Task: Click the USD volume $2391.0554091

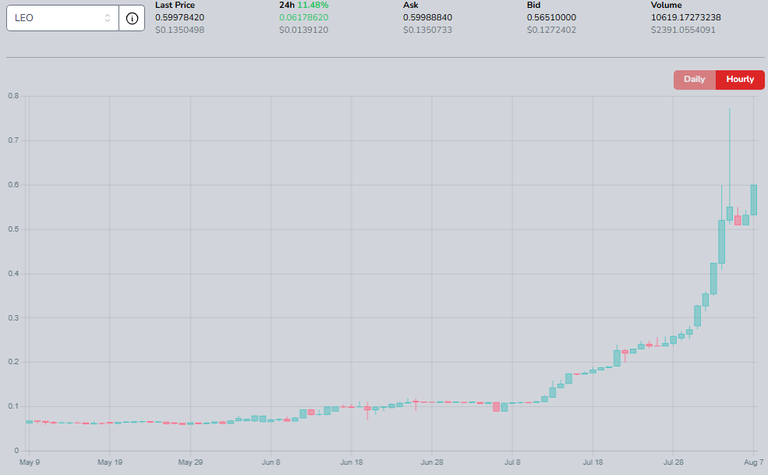Action: tap(683, 30)
